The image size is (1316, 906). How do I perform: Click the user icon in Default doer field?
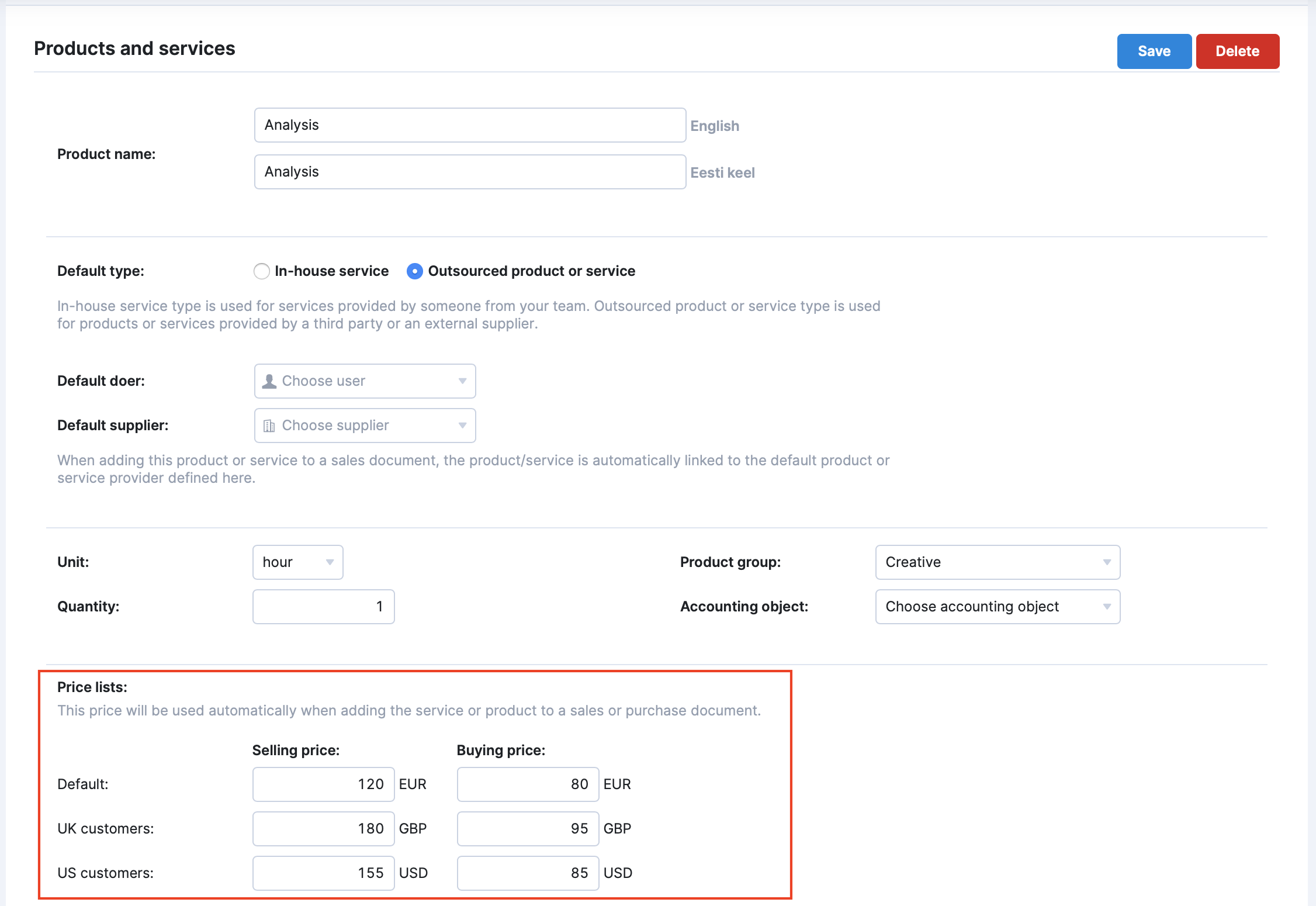coord(269,381)
